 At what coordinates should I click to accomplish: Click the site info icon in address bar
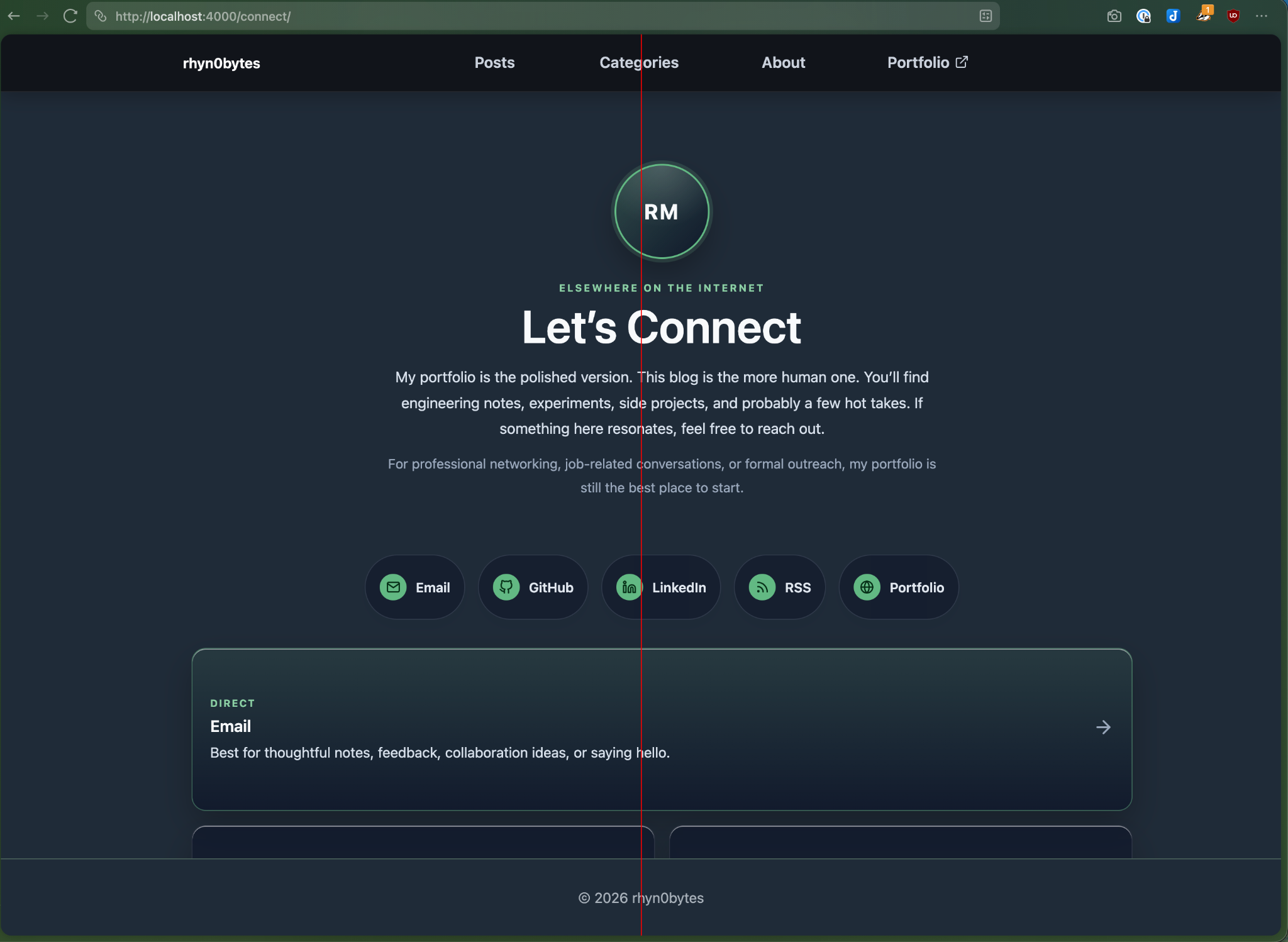[x=100, y=16]
